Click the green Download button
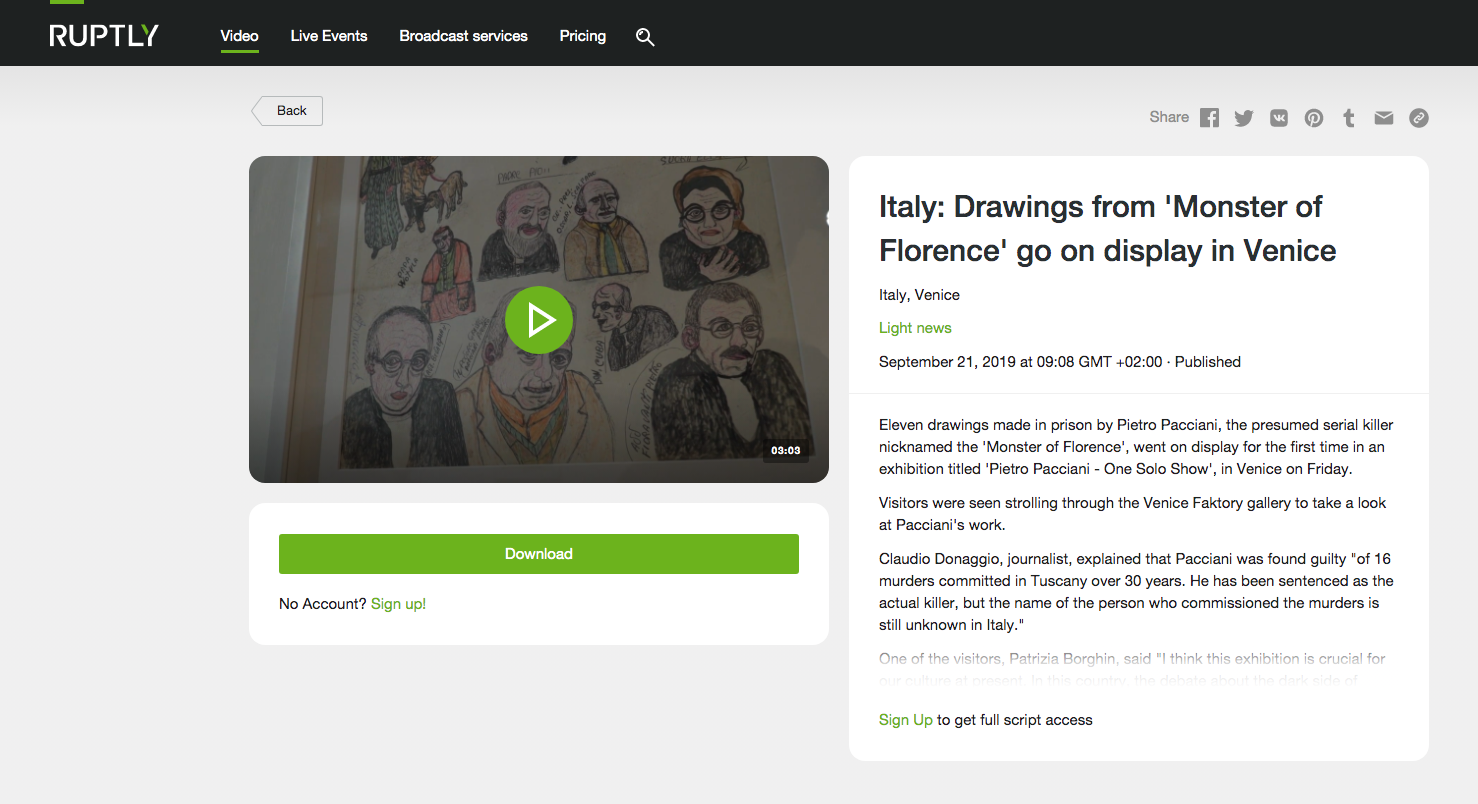Viewport: 1478px width, 804px height. pyautogui.click(x=539, y=554)
